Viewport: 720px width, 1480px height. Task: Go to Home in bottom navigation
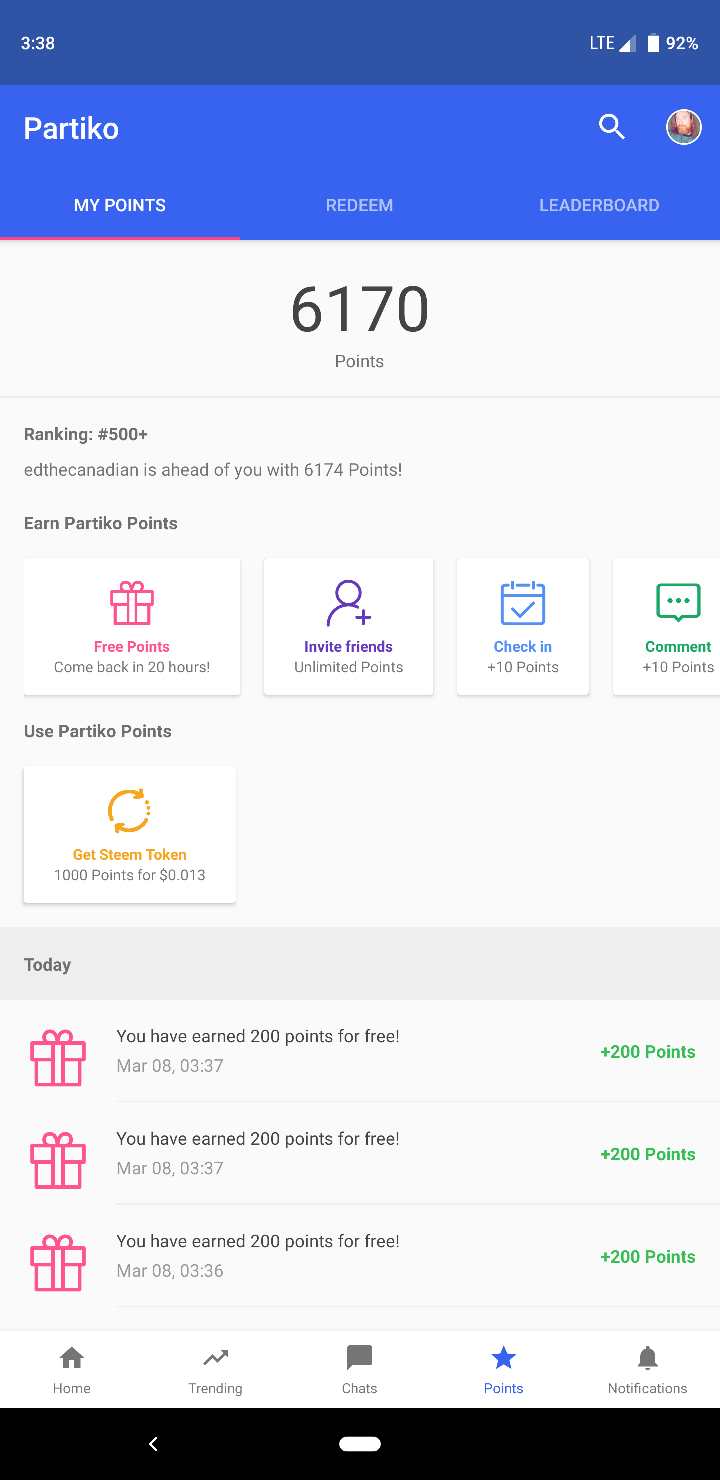coord(72,1370)
